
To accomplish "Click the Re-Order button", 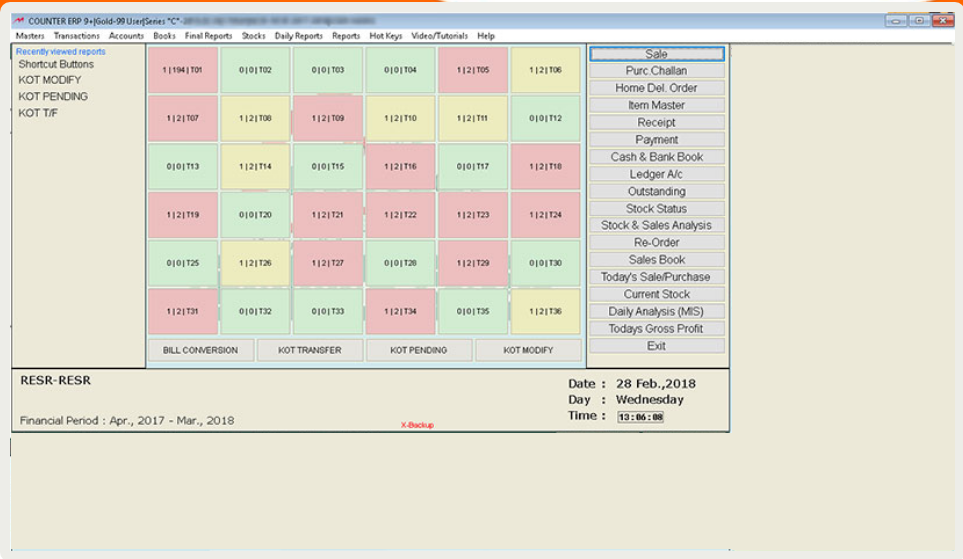I will coord(657,243).
